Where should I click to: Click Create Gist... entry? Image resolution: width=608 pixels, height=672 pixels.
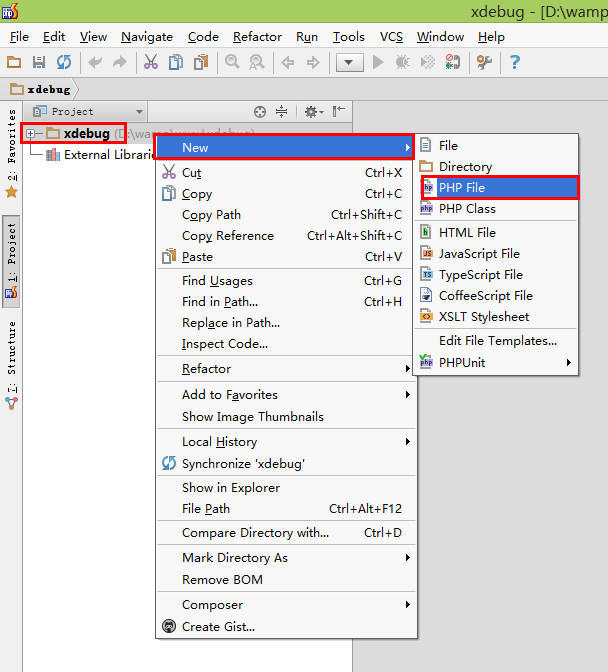pyautogui.click(x=286, y=627)
